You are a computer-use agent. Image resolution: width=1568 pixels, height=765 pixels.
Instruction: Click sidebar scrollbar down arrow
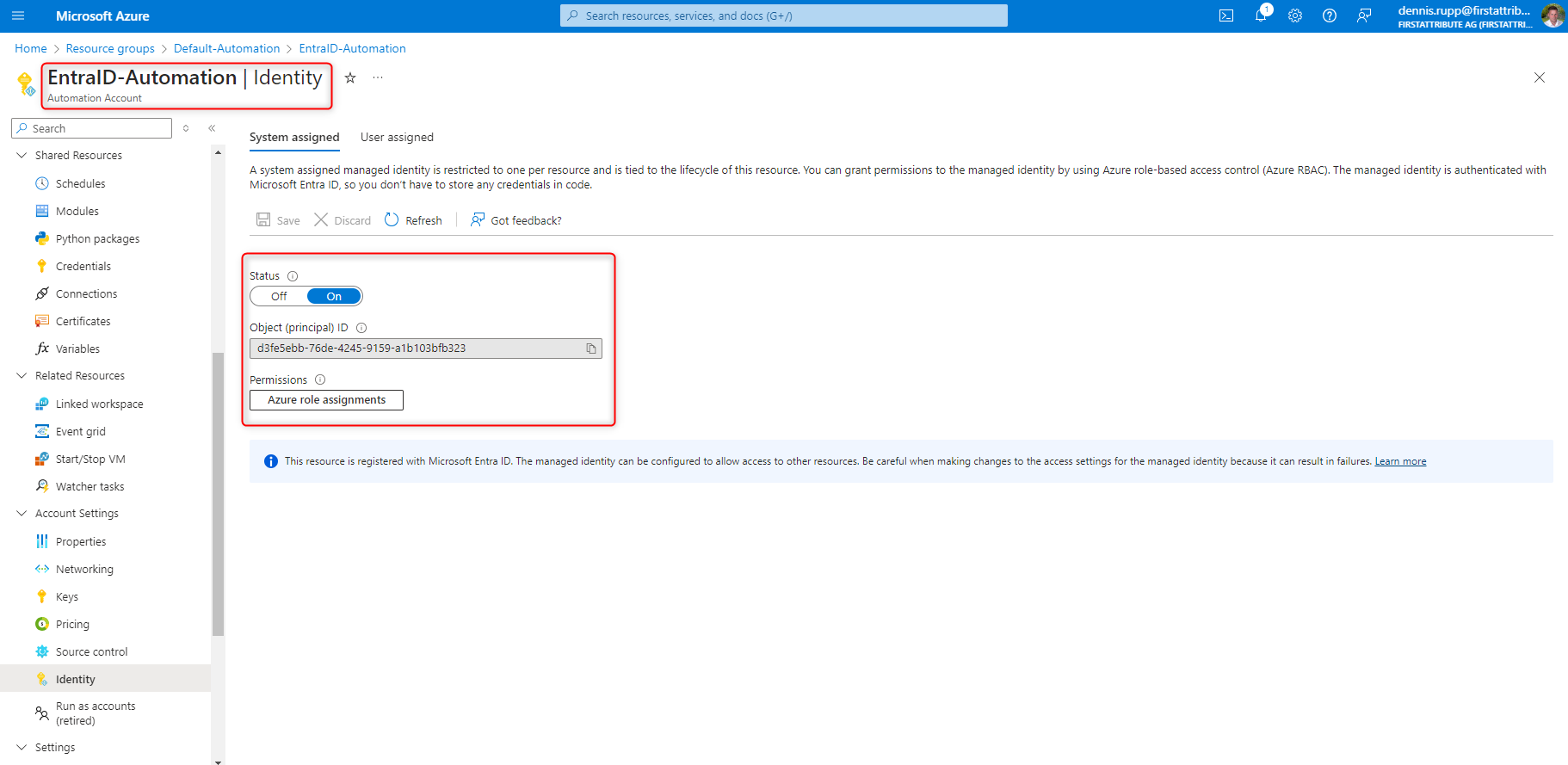[x=218, y=761]
